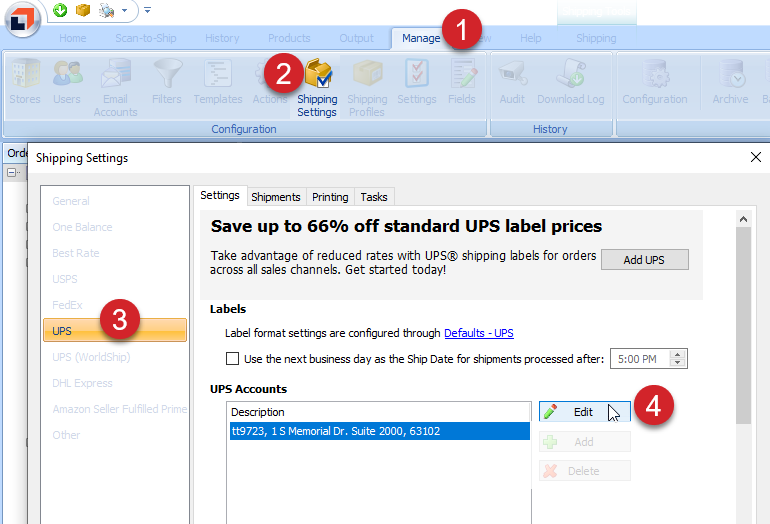Select FedEx in the provider list
The image size is (770, 524).
click(114, 305)
